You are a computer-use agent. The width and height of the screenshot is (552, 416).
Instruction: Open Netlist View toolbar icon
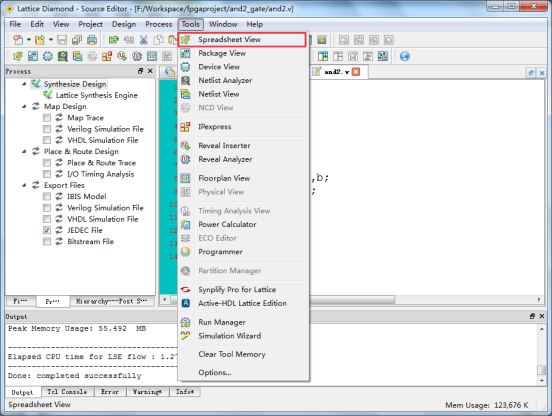77,56
